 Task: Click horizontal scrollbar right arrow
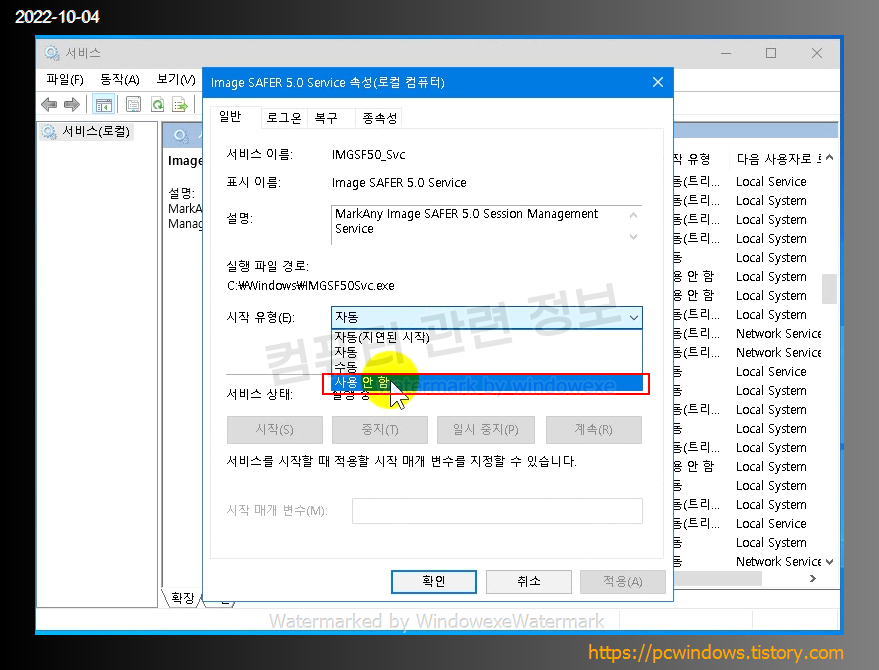(813, 579)
